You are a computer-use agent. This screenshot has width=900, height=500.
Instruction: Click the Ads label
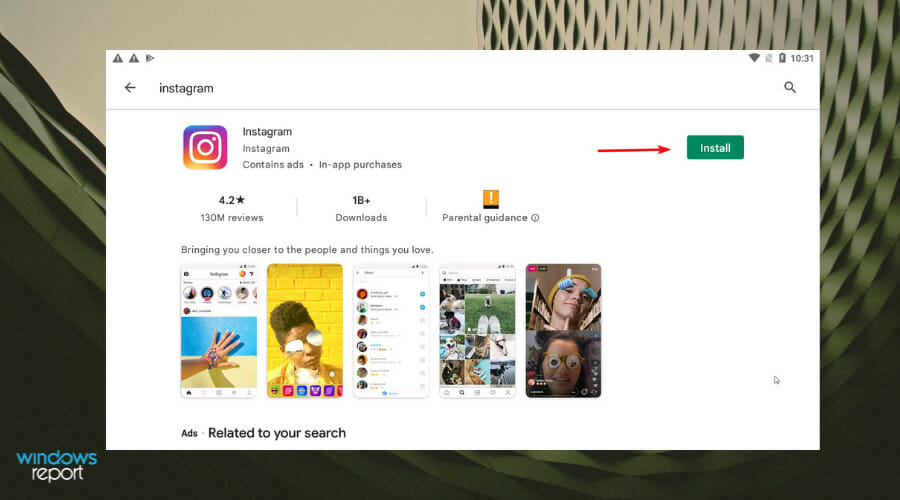189,433
